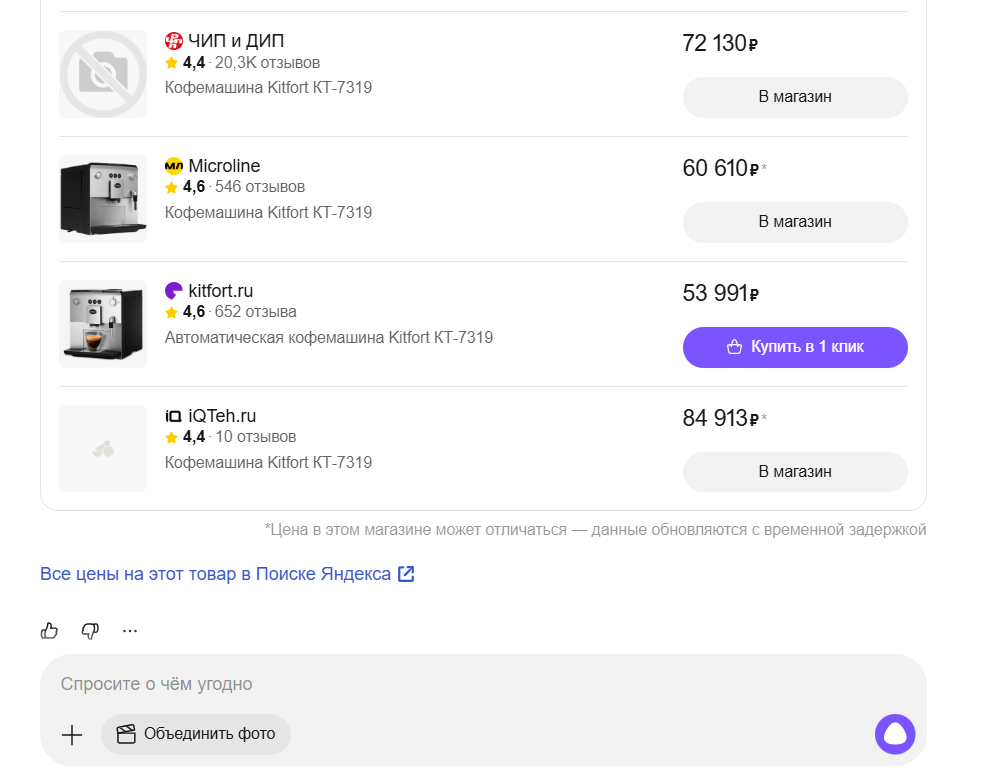
Task: Open iQTeh.ru store with 'В магазин'
Action: [x=794, y=472]
